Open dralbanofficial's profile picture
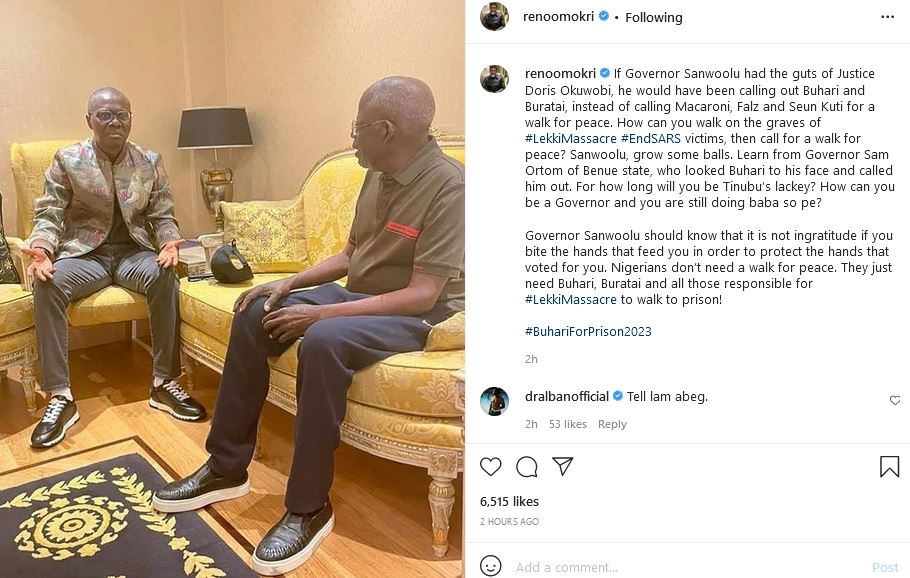 (494, 401)
